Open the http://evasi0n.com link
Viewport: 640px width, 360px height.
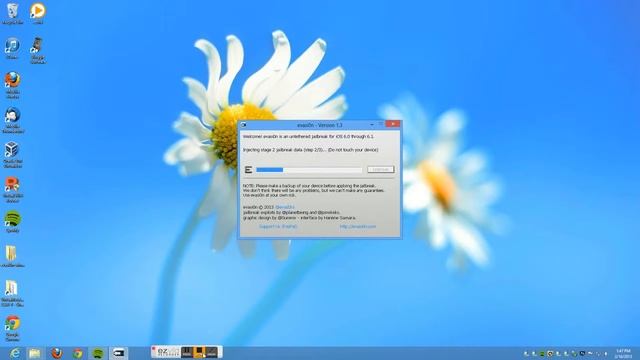point(358,226)
